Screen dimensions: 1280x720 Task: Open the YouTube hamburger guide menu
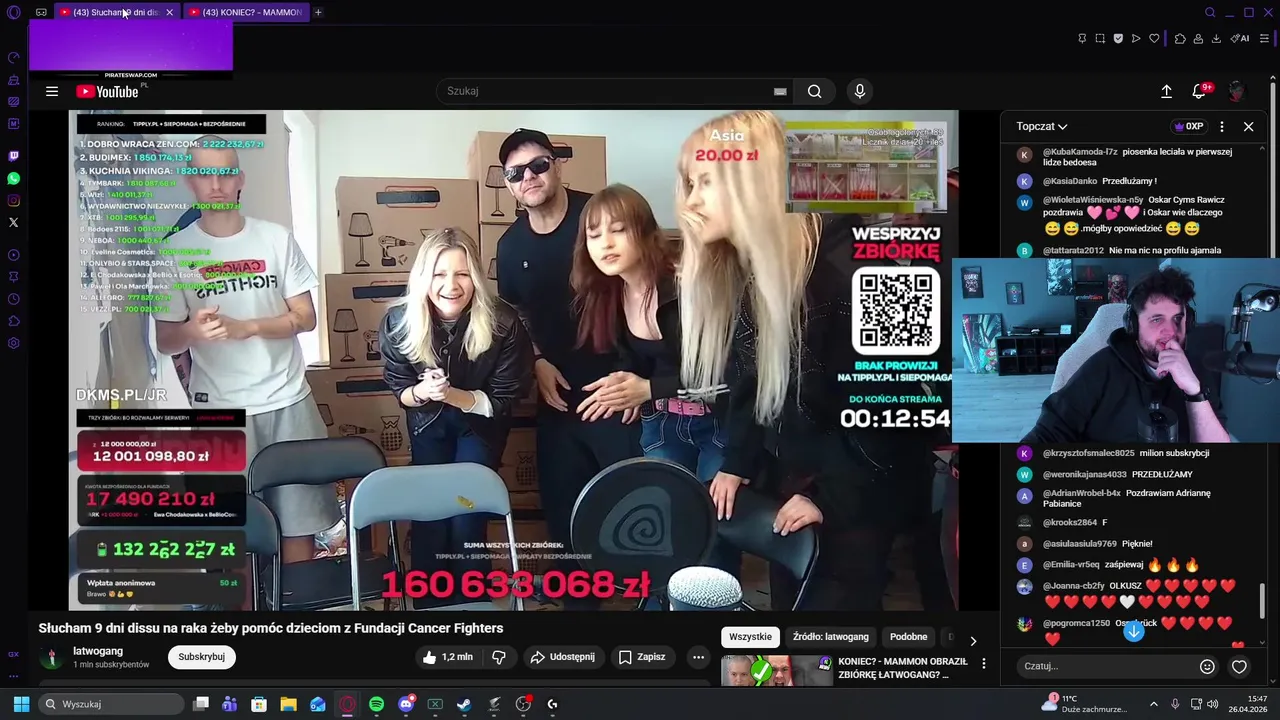click(x=52, y=91)
